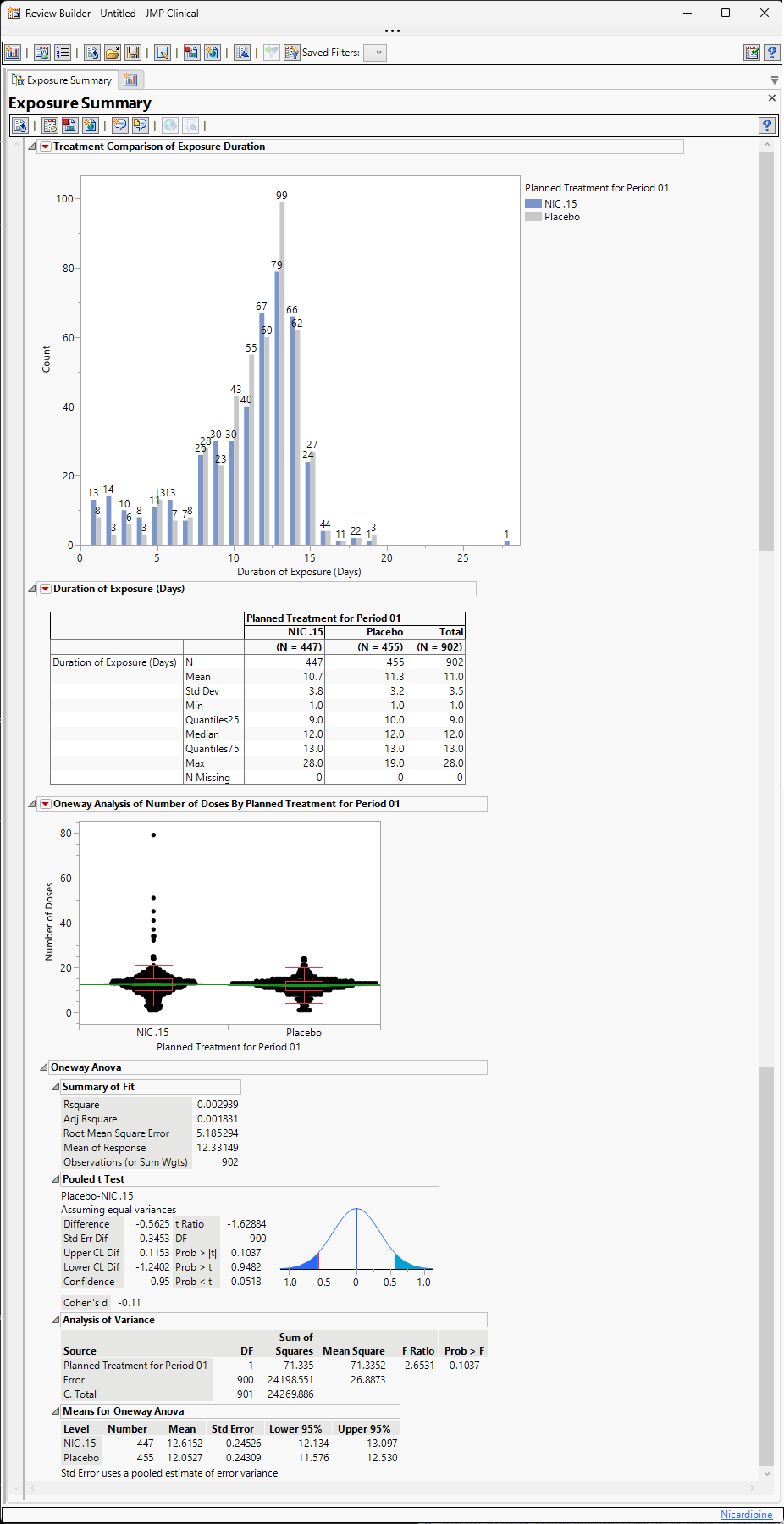Screen dimensions: 784x1524
Task: Click the t Ratio value -1.62884
Action: [246, 1224]
